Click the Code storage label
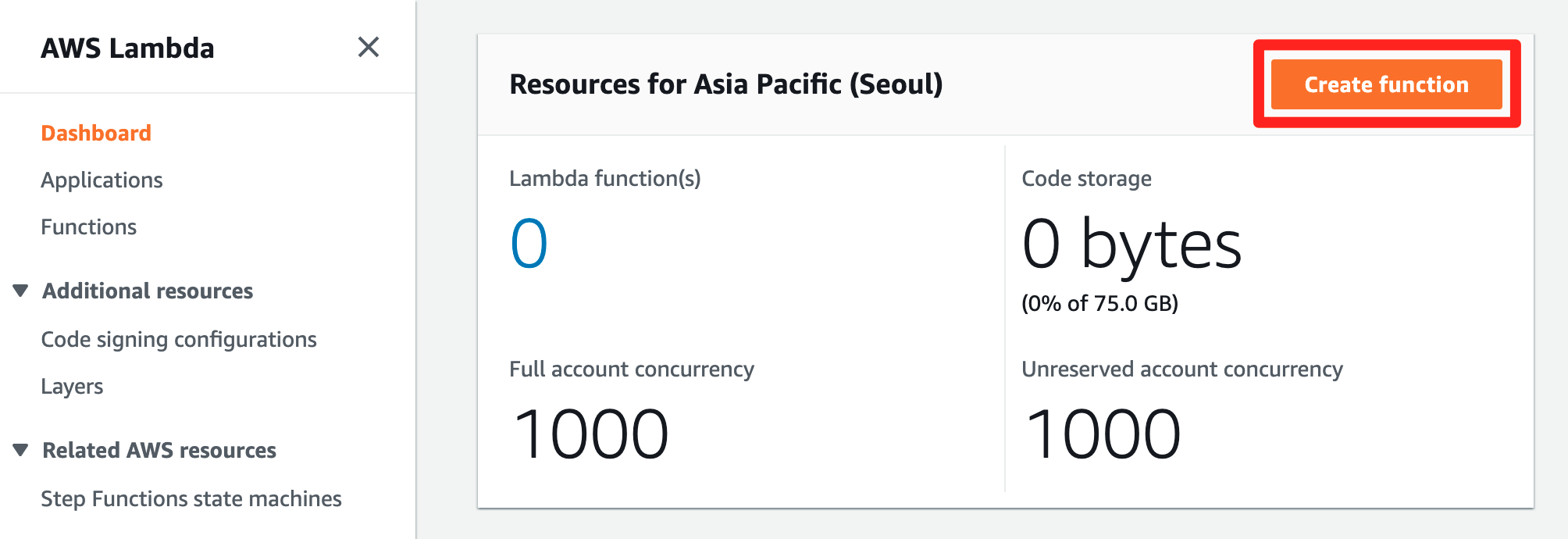Viewport: 1568px width, 539px height. pyautogui.click(x=1086, y=178)
